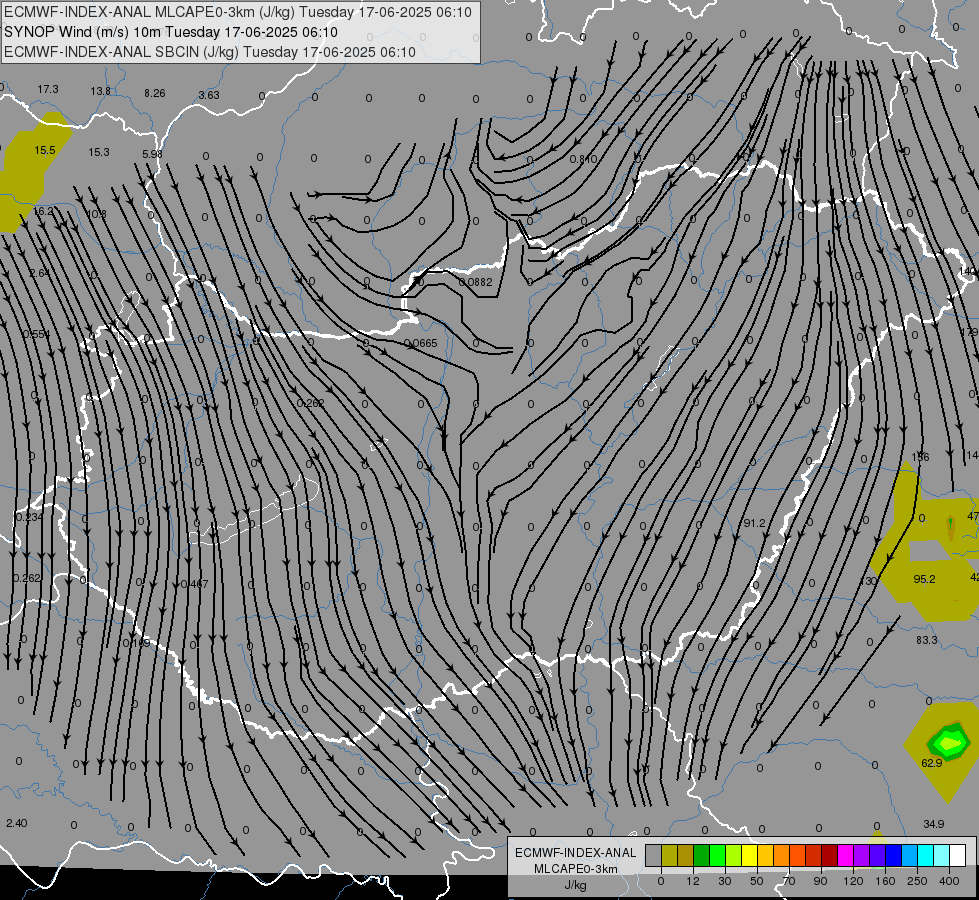Click the map value 15.3
979x900 pixels.
(99, 152)
